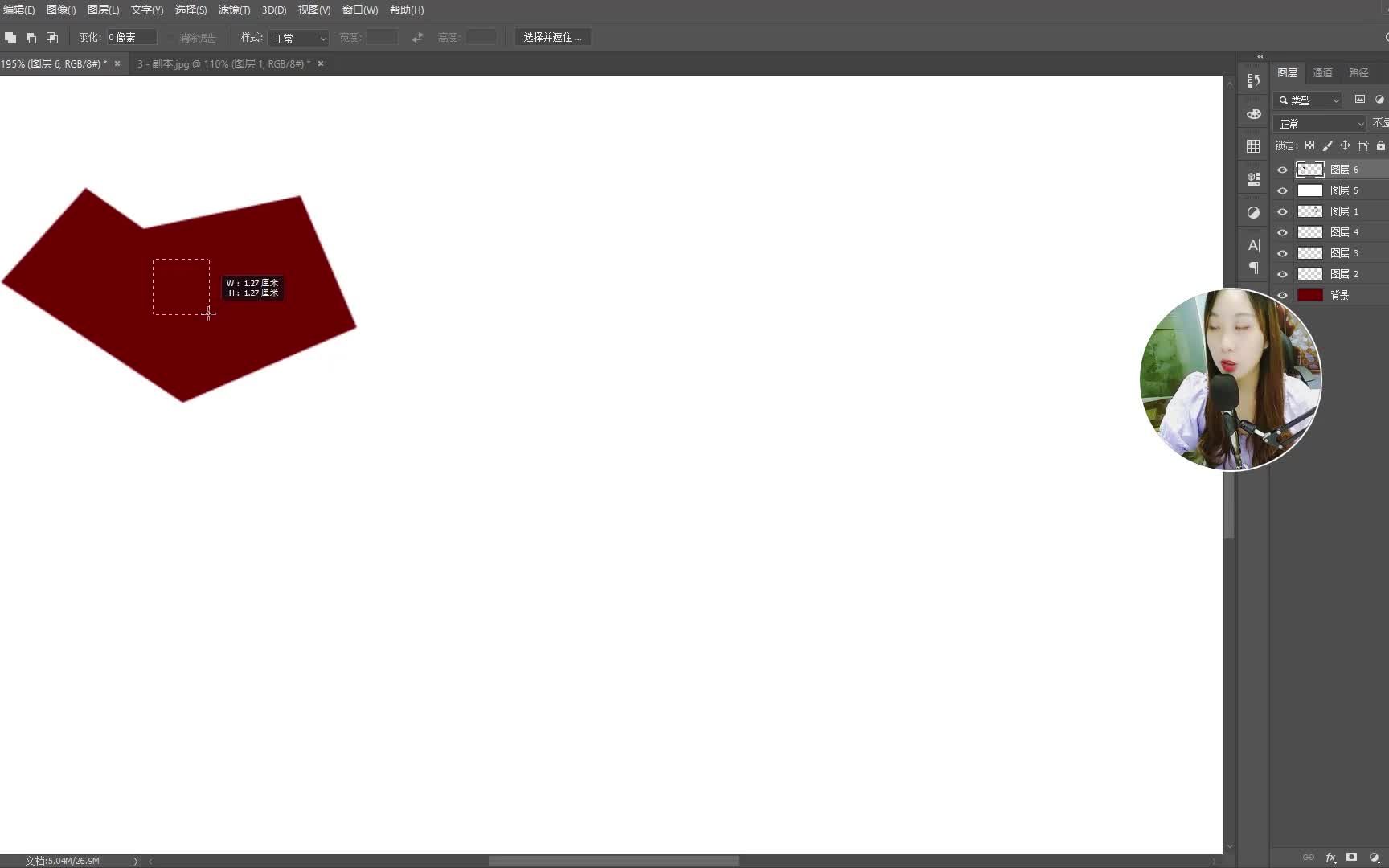Viewport: 1389px width, 868px height.
Task: Hide 图层 5 with its eye icon
Action: point(1282,190)
